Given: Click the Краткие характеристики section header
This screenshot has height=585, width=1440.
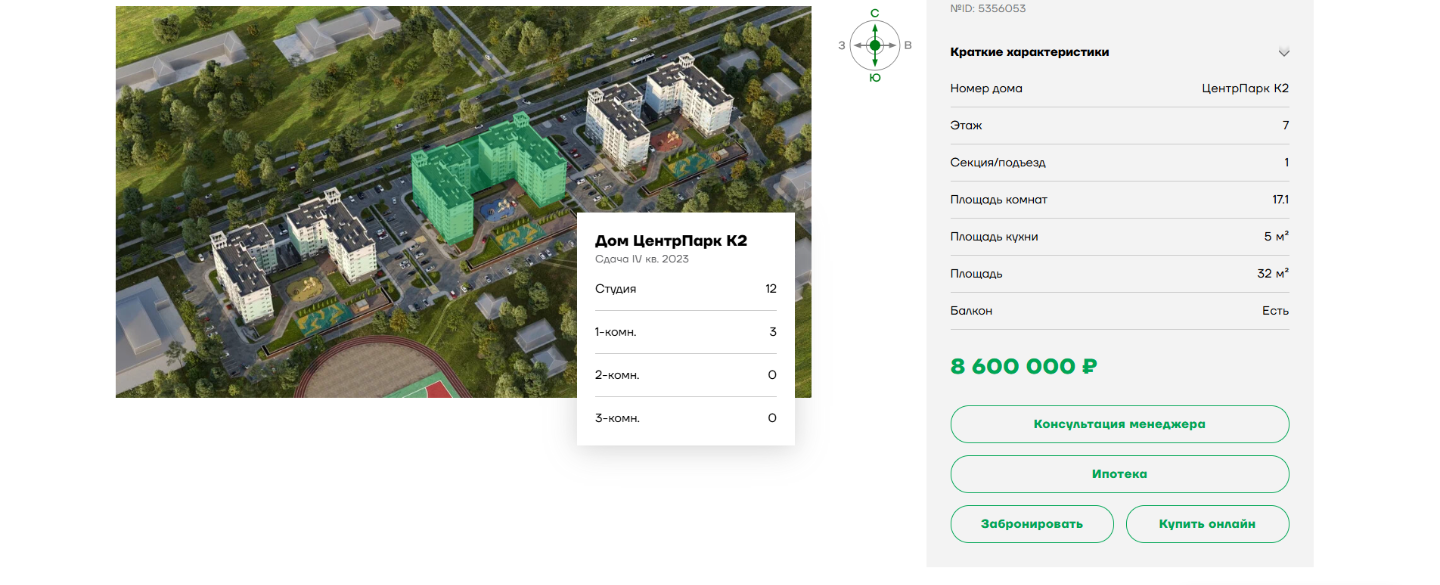Looking at the screenshot, I should click(x=1029, y=52).
